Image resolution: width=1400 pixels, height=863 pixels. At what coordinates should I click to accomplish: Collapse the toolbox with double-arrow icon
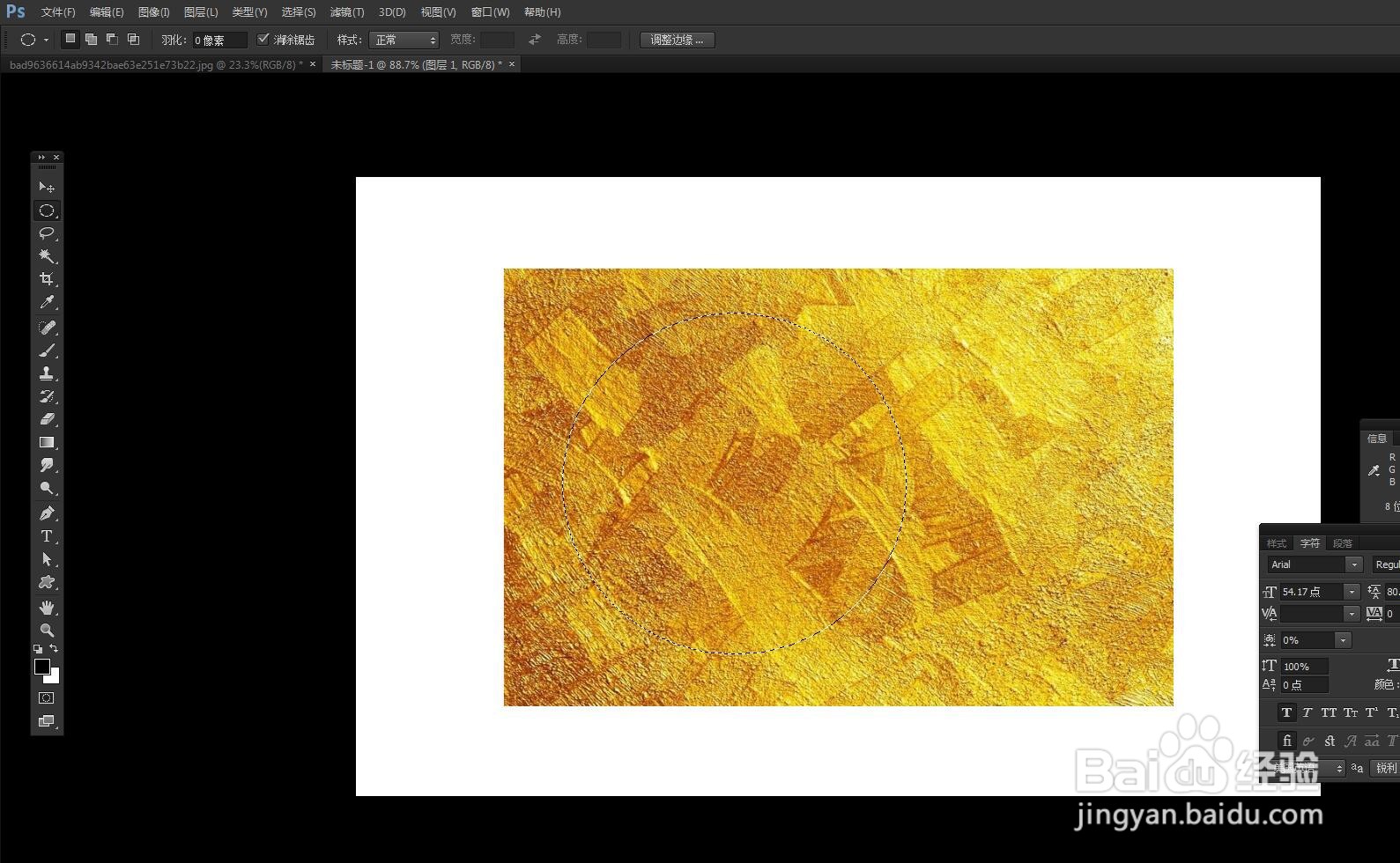point(41,157)
